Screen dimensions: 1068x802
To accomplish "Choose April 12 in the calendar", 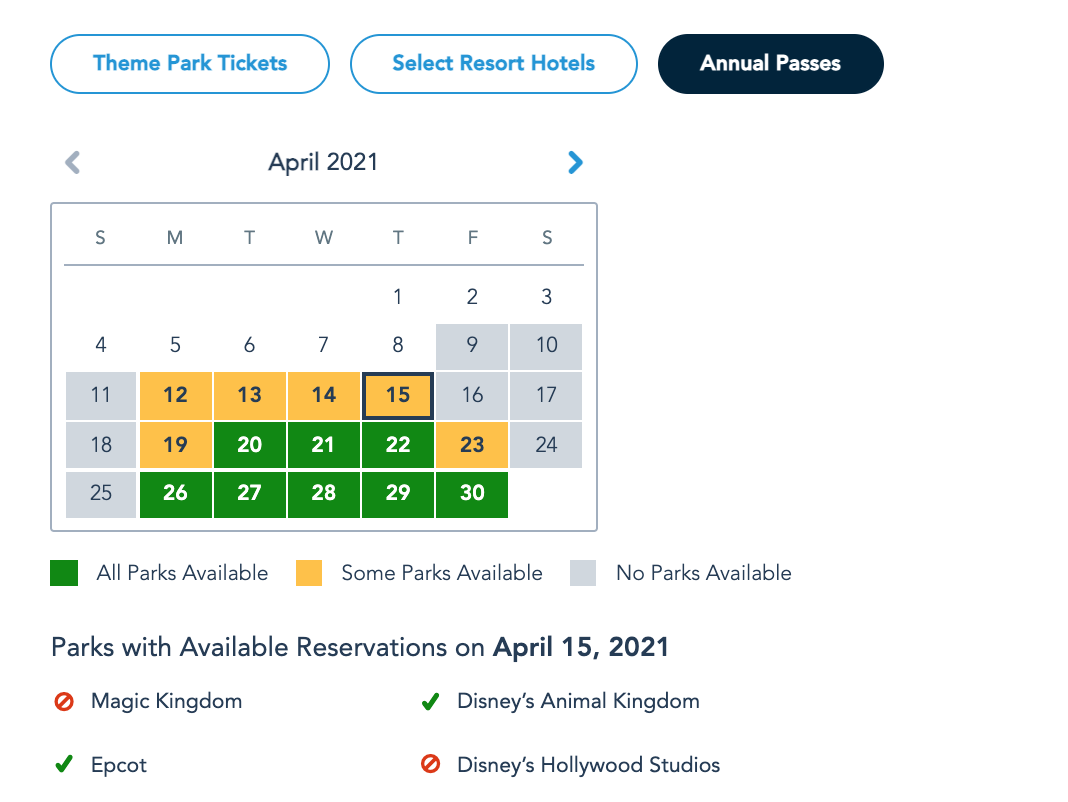I will 175,395.
